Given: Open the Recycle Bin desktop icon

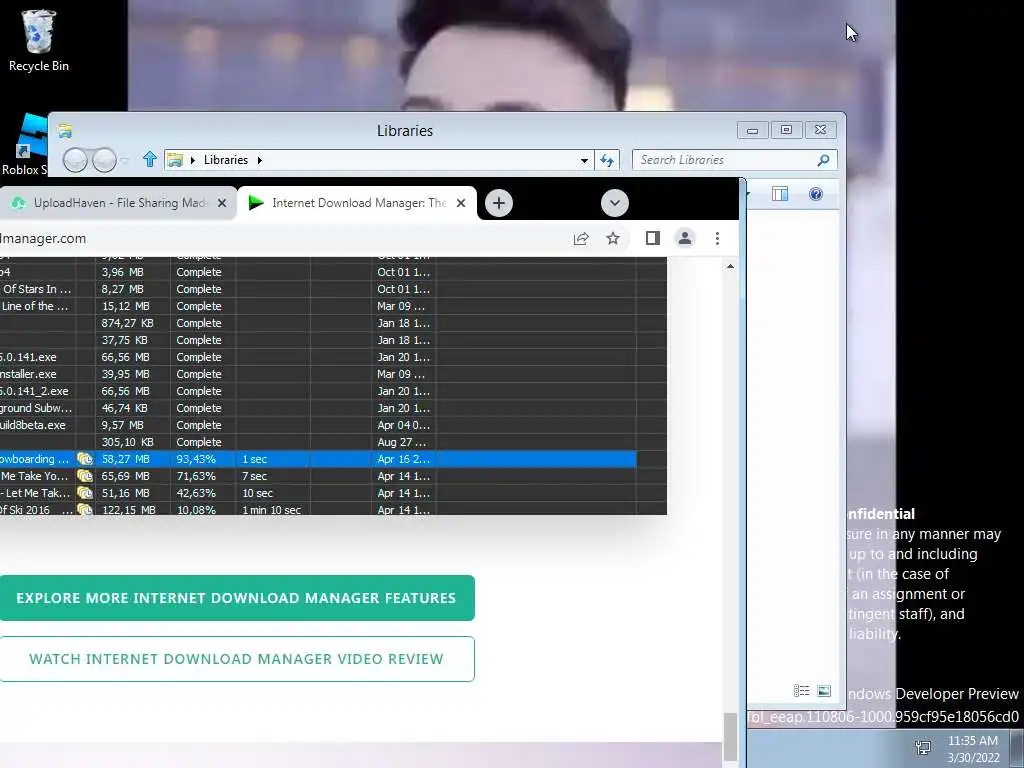Looking at the screenshot, I should coord(39,40).
